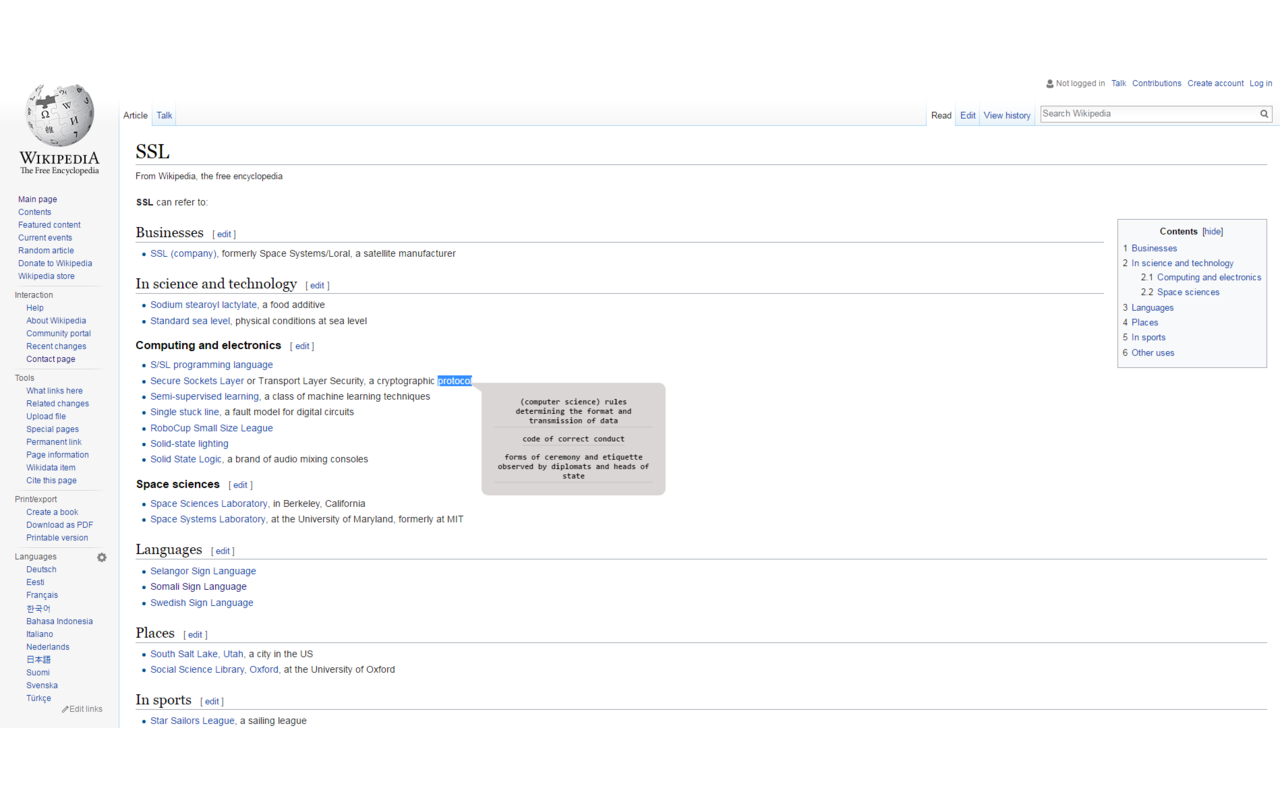
Task: Open Recent changes link
Action: [x=56, y=347]
